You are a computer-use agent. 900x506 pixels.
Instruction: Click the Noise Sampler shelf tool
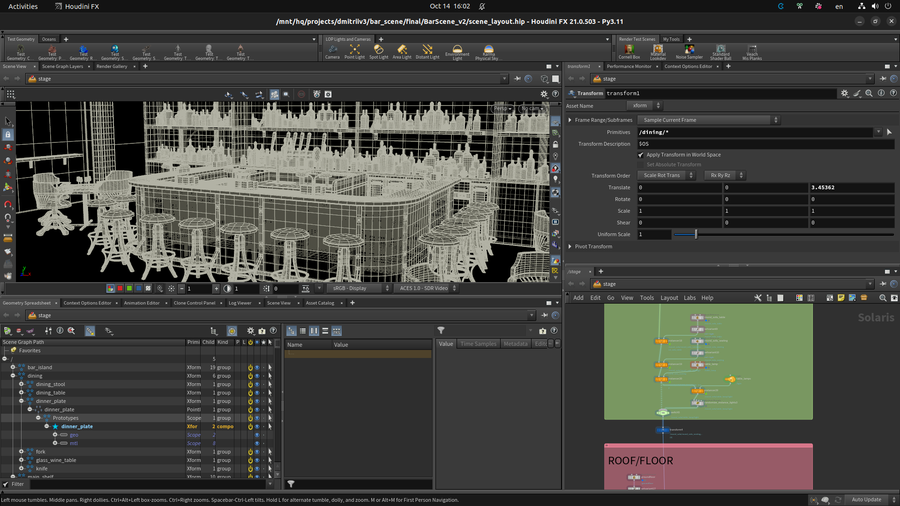(x=689, y=51)
